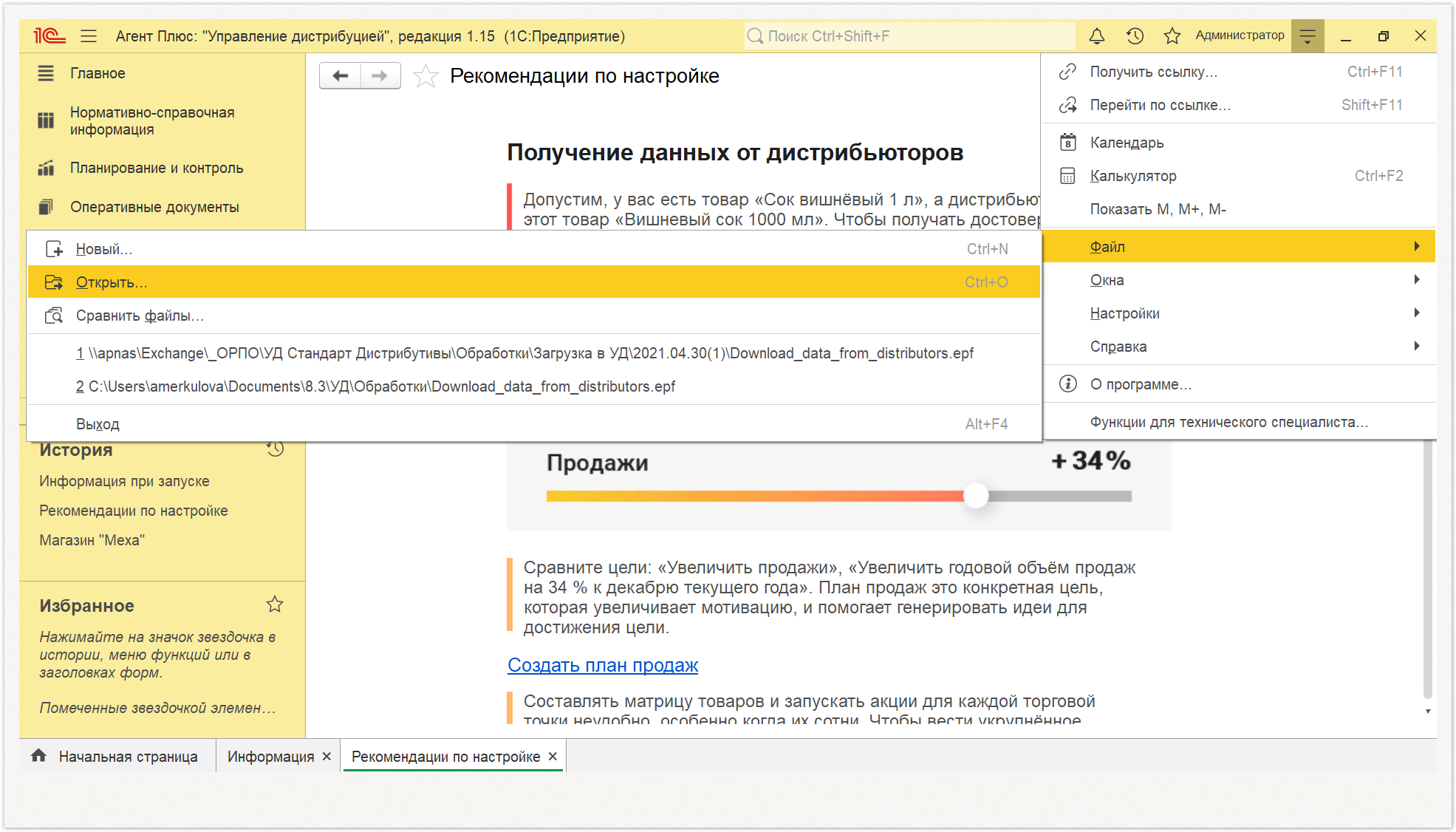
Task: Choose Сравнить файлы... menu entry
Action: click(x=534, y=316)
